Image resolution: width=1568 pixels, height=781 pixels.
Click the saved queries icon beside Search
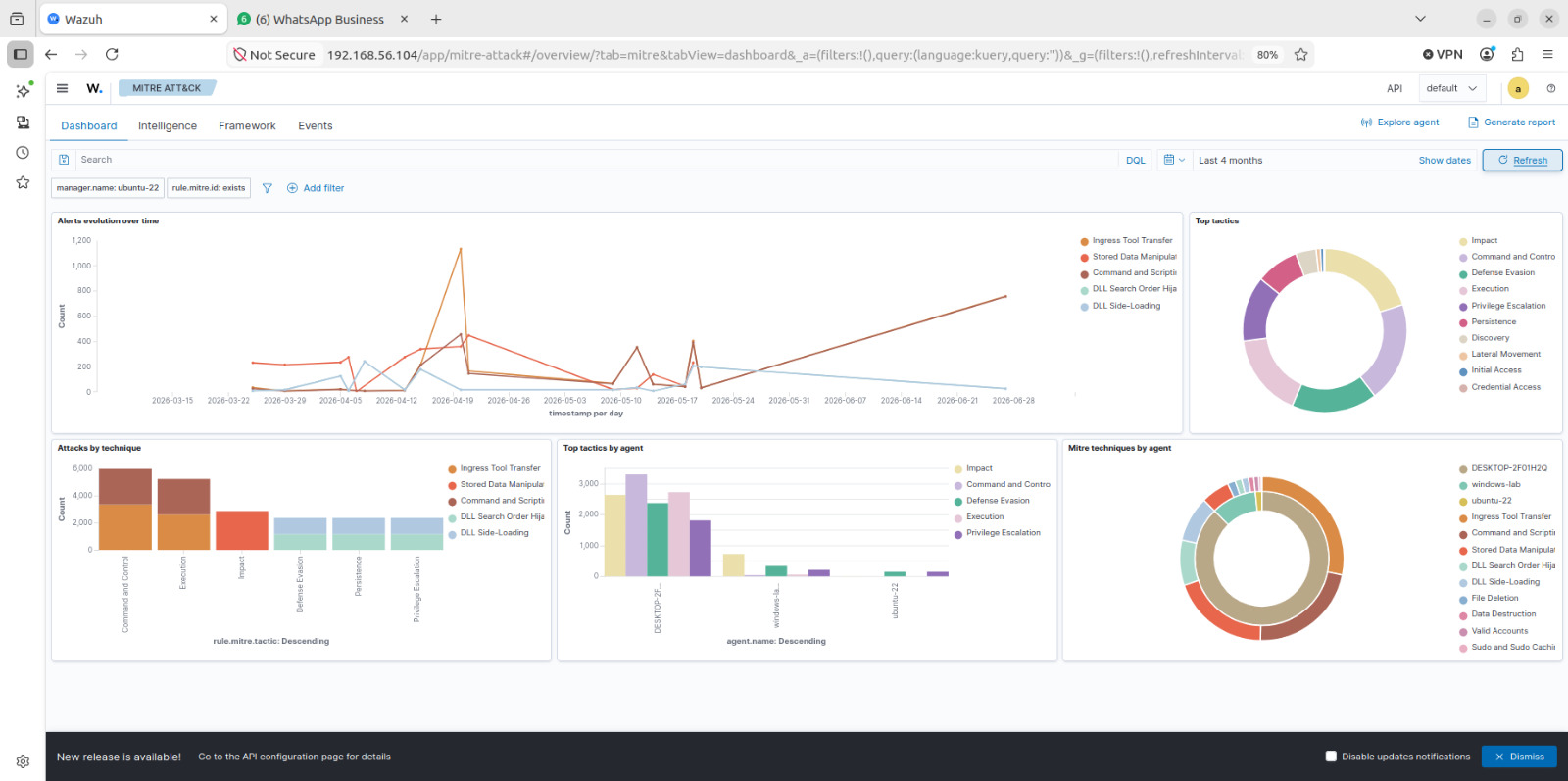pyautogui.click(x=64, y=160)
